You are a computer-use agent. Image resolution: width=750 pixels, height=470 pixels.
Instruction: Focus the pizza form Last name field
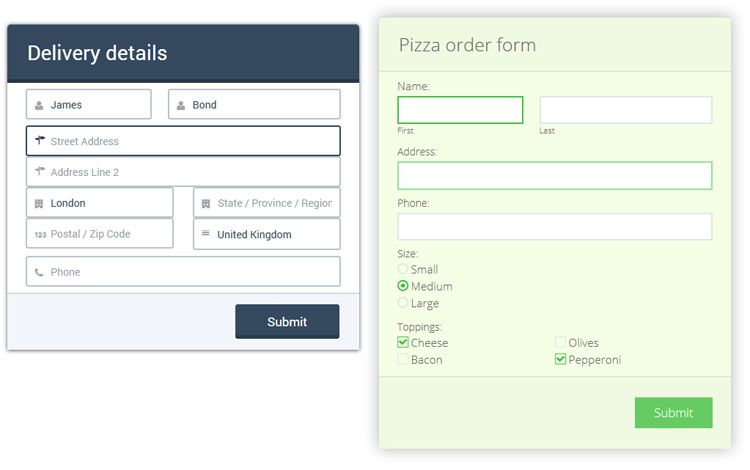626,110
